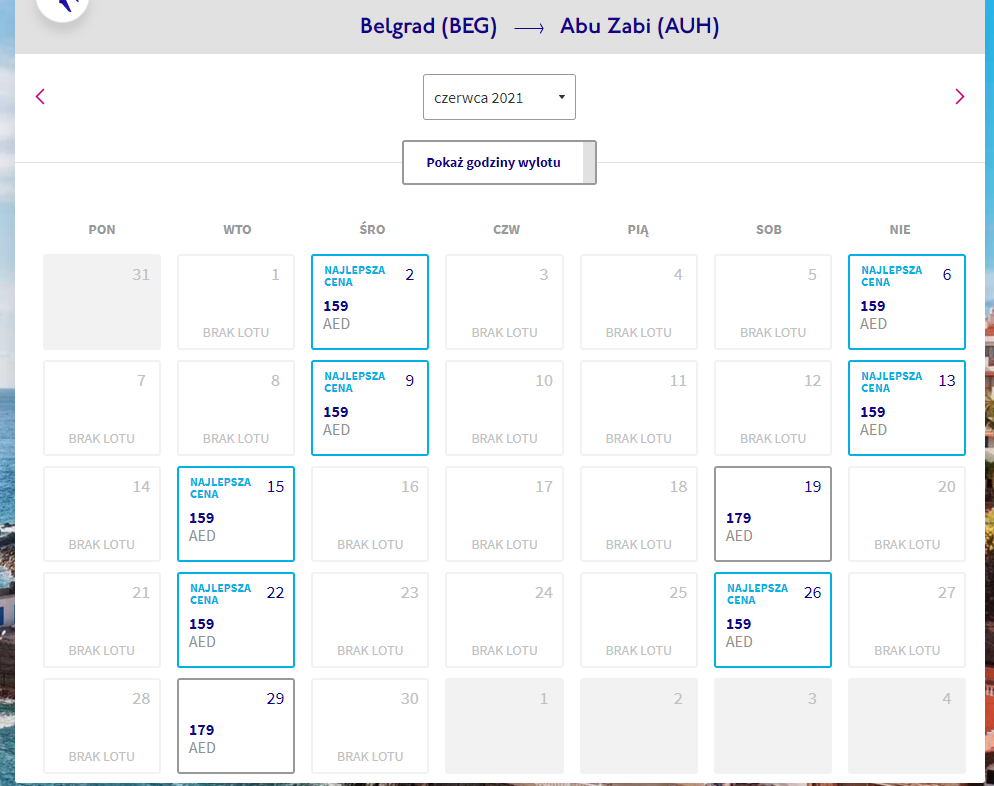Image resolution: width=994 pixels, height=786 pixels.
Task: Open the czerwca 2021 month dropdown
Action: (x=499, y=97)
